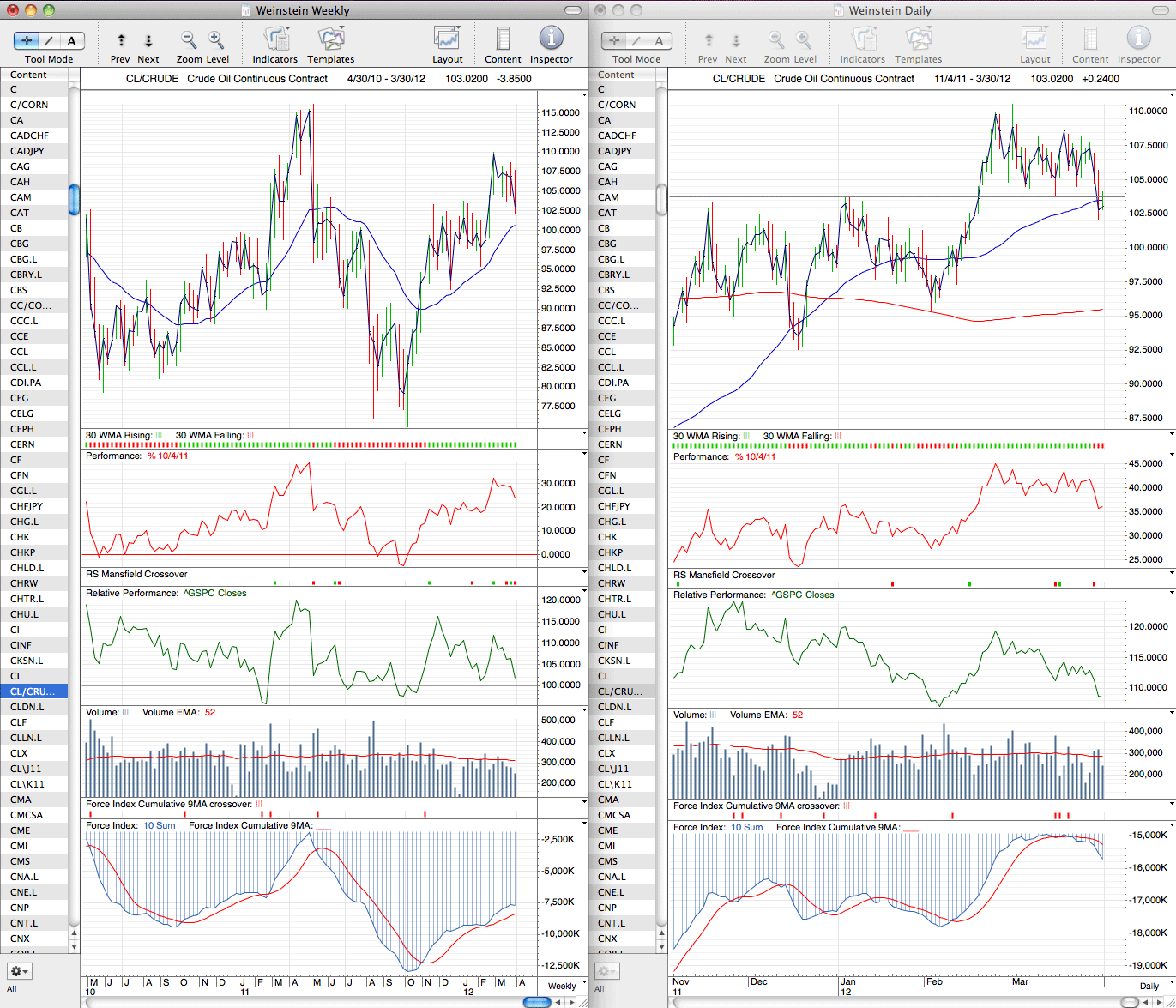
Task: Open the gear action menu below symbol list
Action: (x=19, y=971)
